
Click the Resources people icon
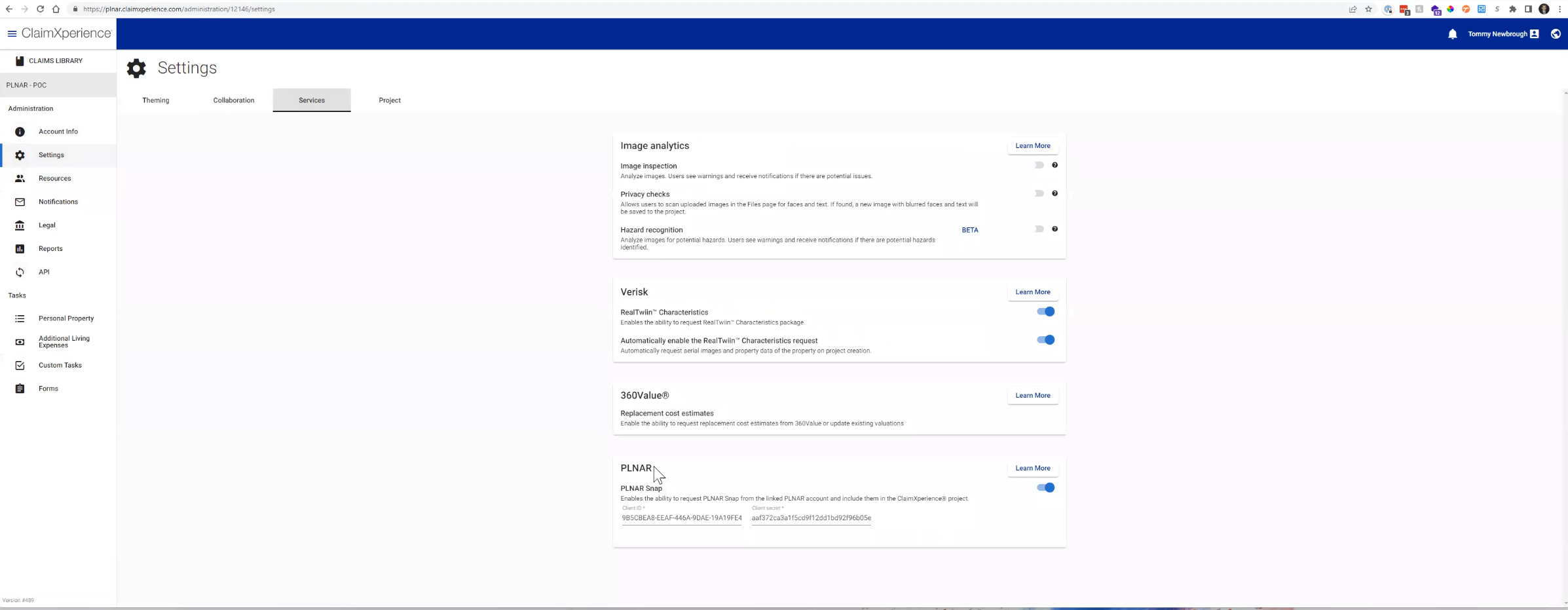pos(20,178)
